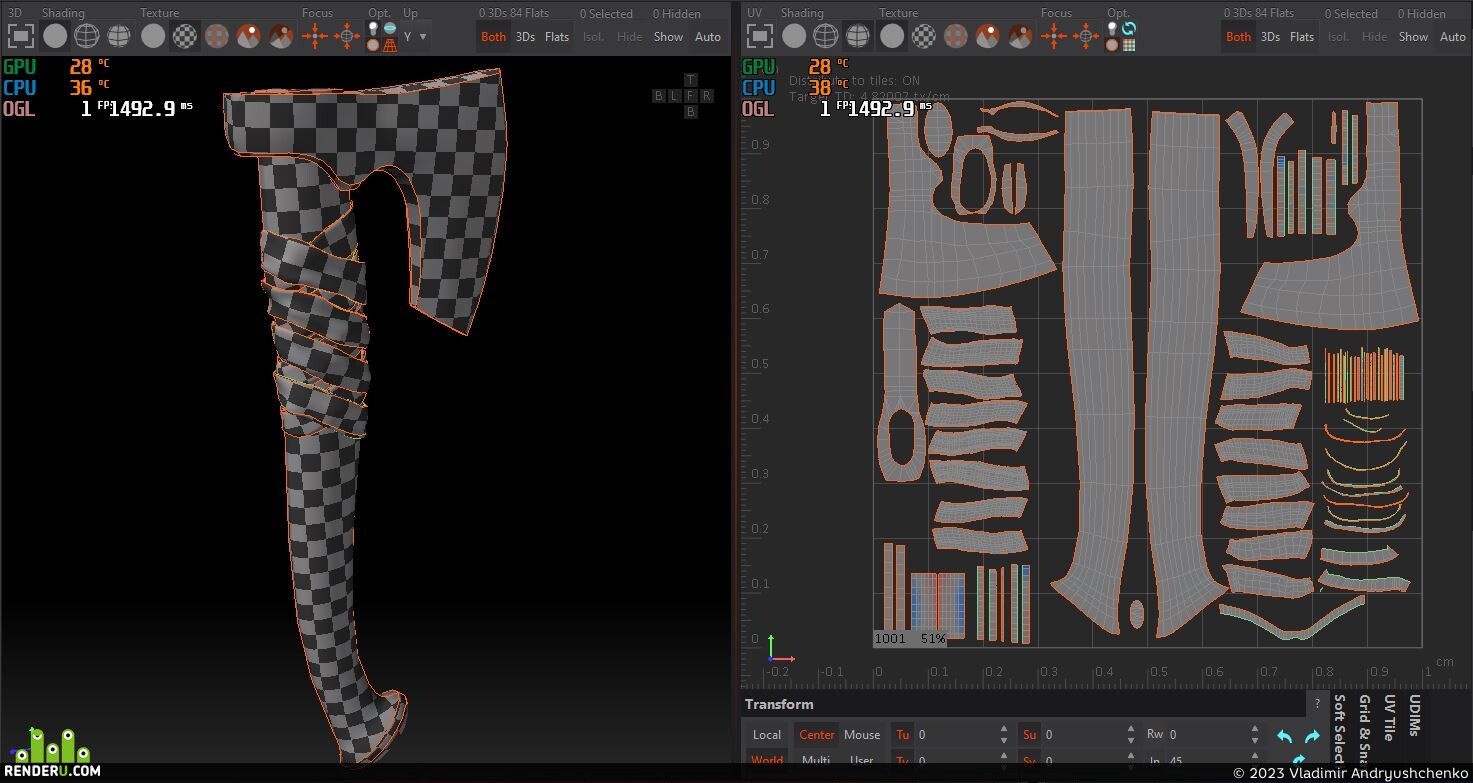1473x783 pixels.
Task: Select wireframe sphere shading in the 3D viewport
Action: point(87,37)
